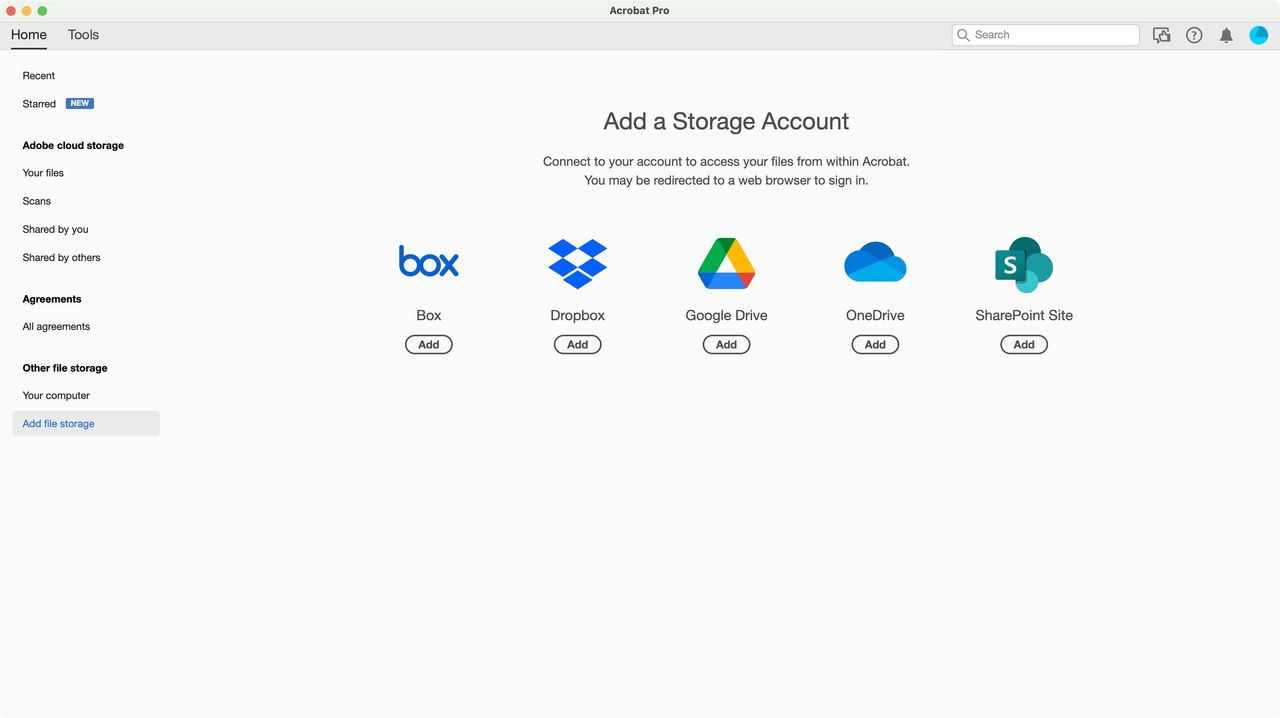This screenshot has height=718, width=1280.
Task: Click the Agreements section header
Action: (52, 300)
